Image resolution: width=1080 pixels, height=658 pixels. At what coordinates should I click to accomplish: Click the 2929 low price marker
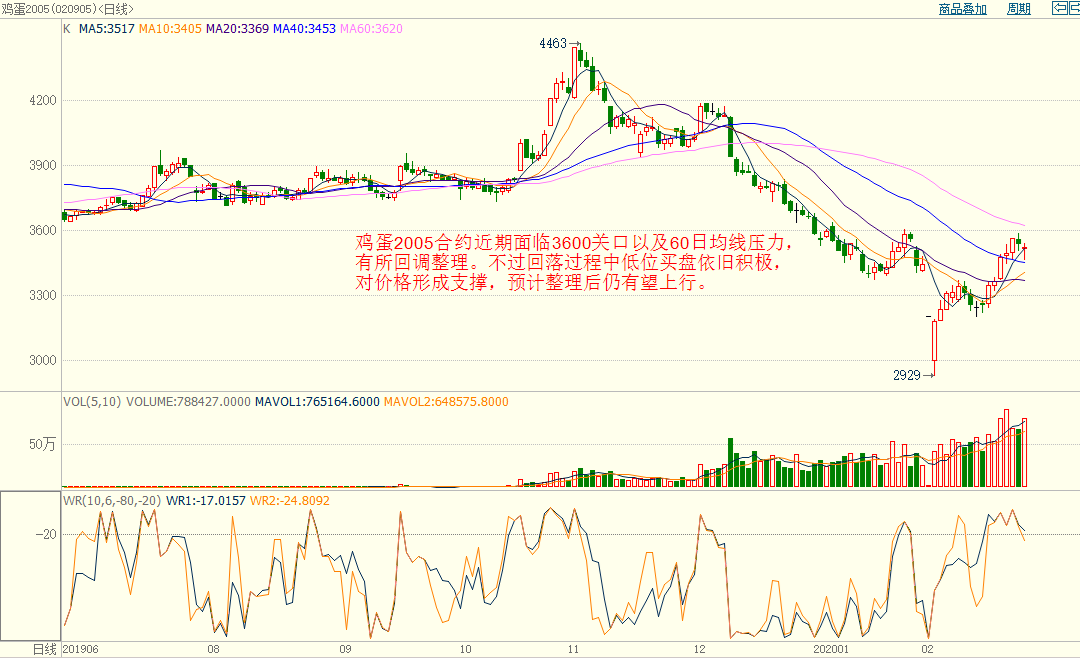(906, 375)
